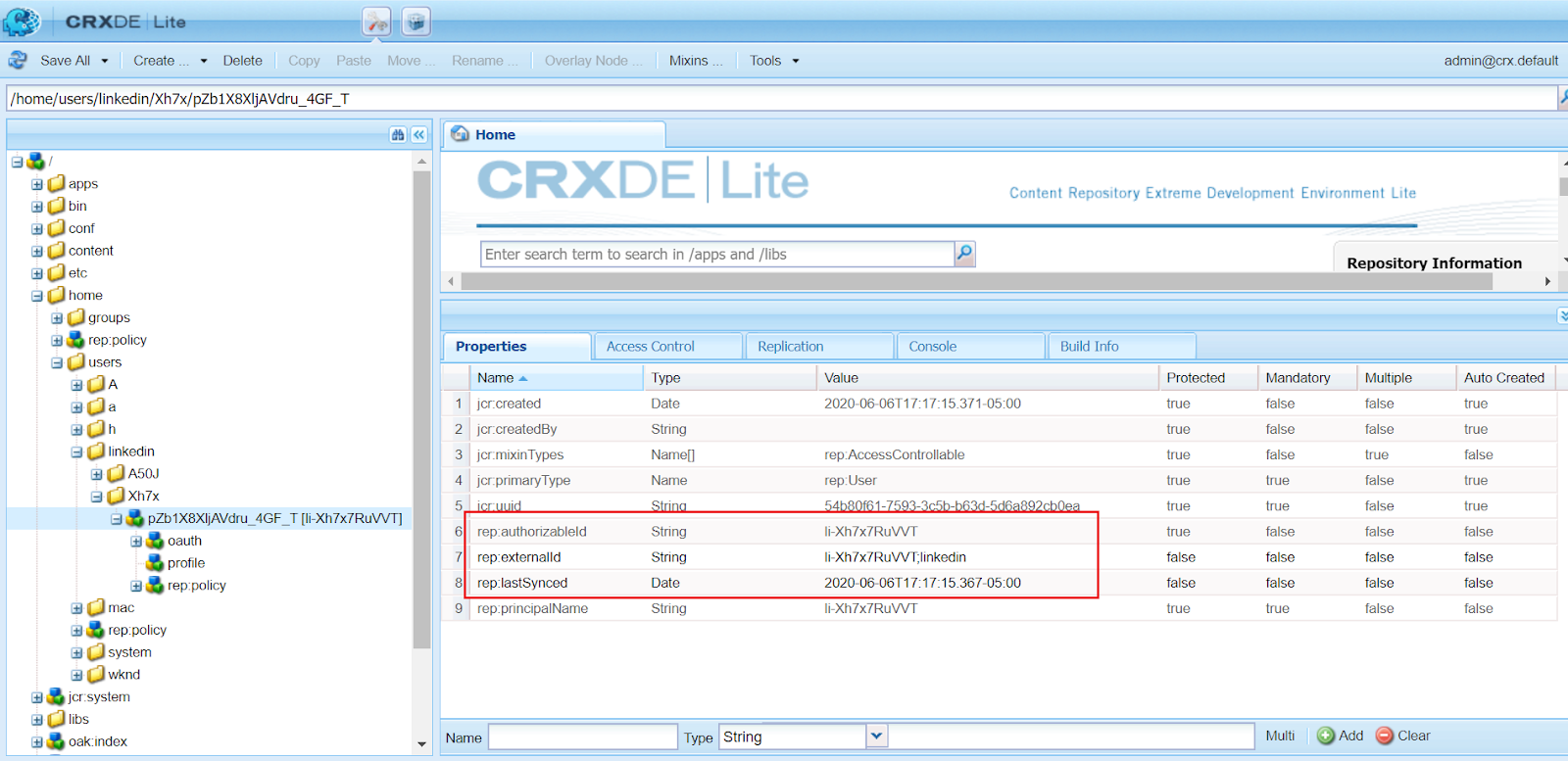This screenshot has width=1568, height=761.
Task: Select the Properties tab
Action: coord(516,347)
